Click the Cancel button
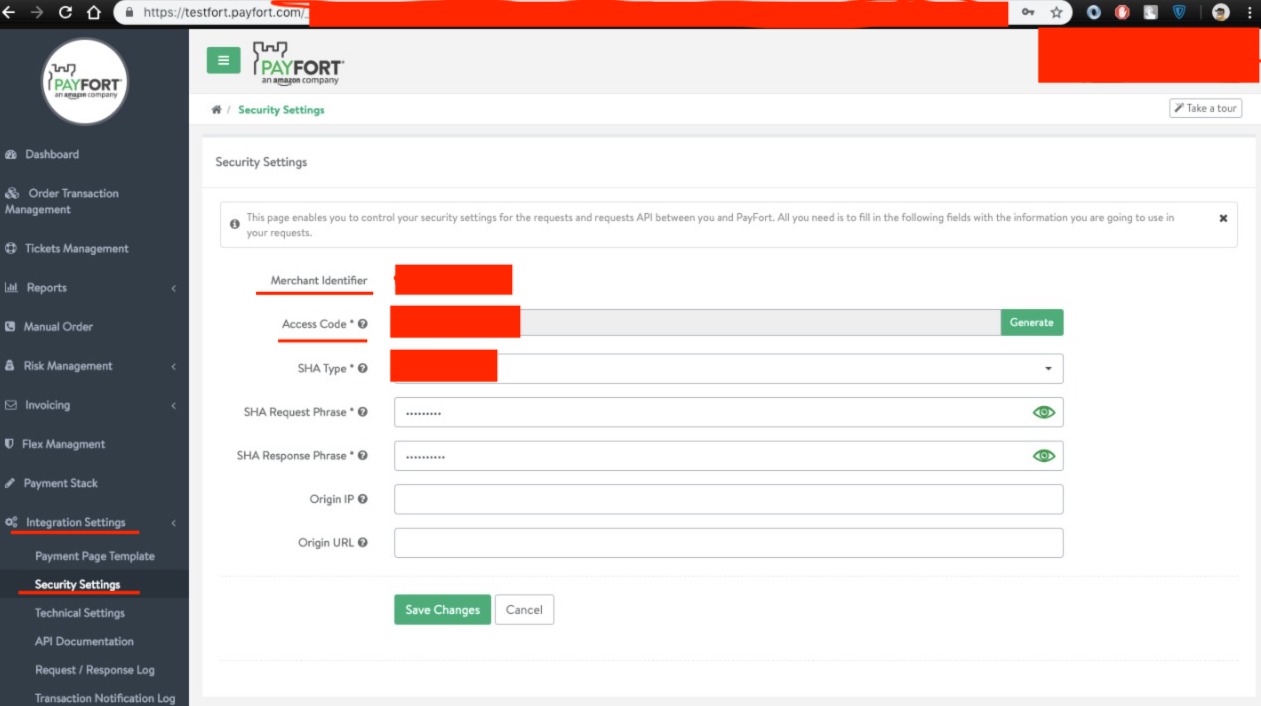The height and width of the screenshot is (706, 1261). [x=524, y=610]
